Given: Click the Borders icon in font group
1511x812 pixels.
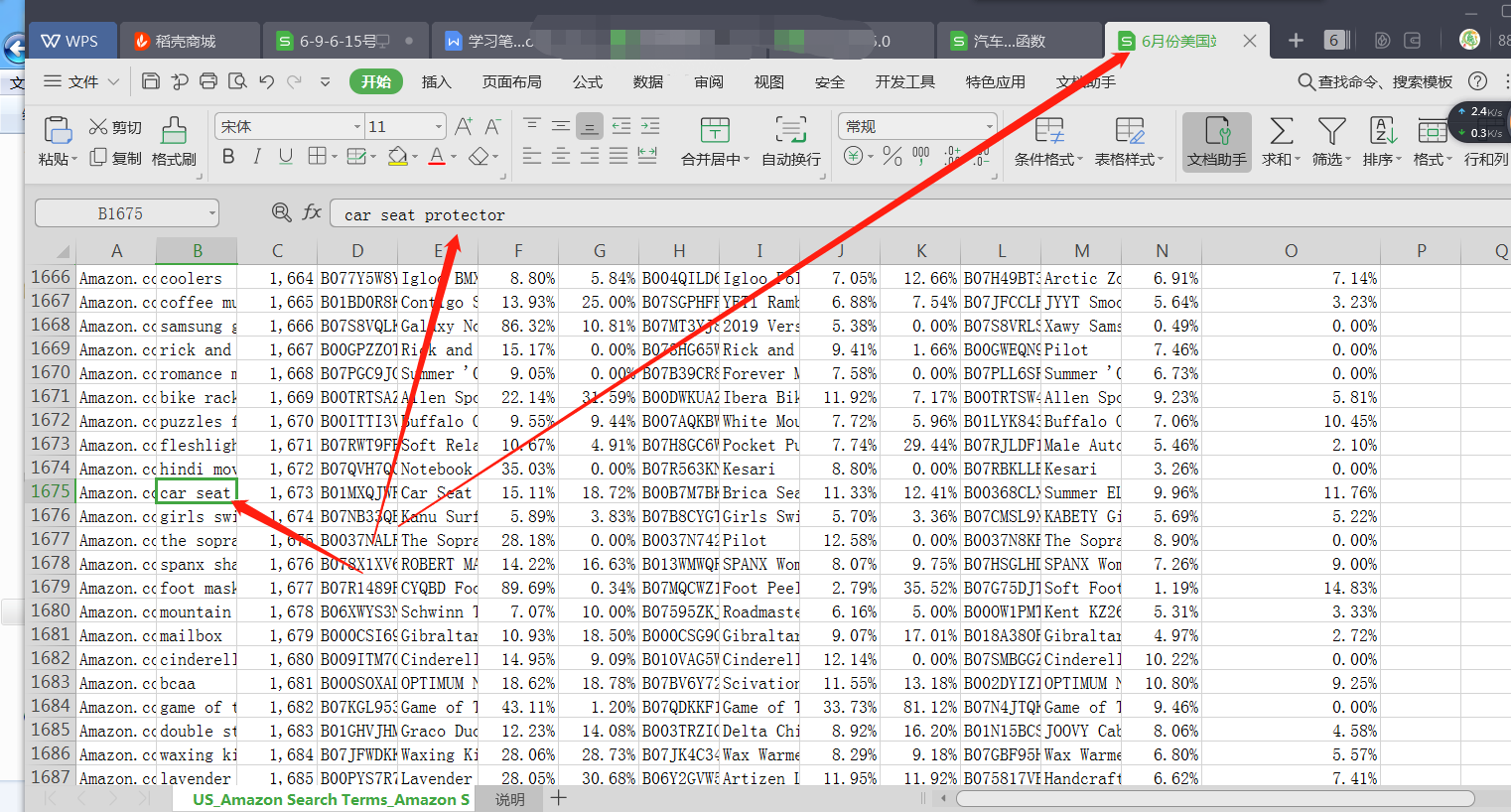Looking at the screenshot, I should (x=317, y=156).
